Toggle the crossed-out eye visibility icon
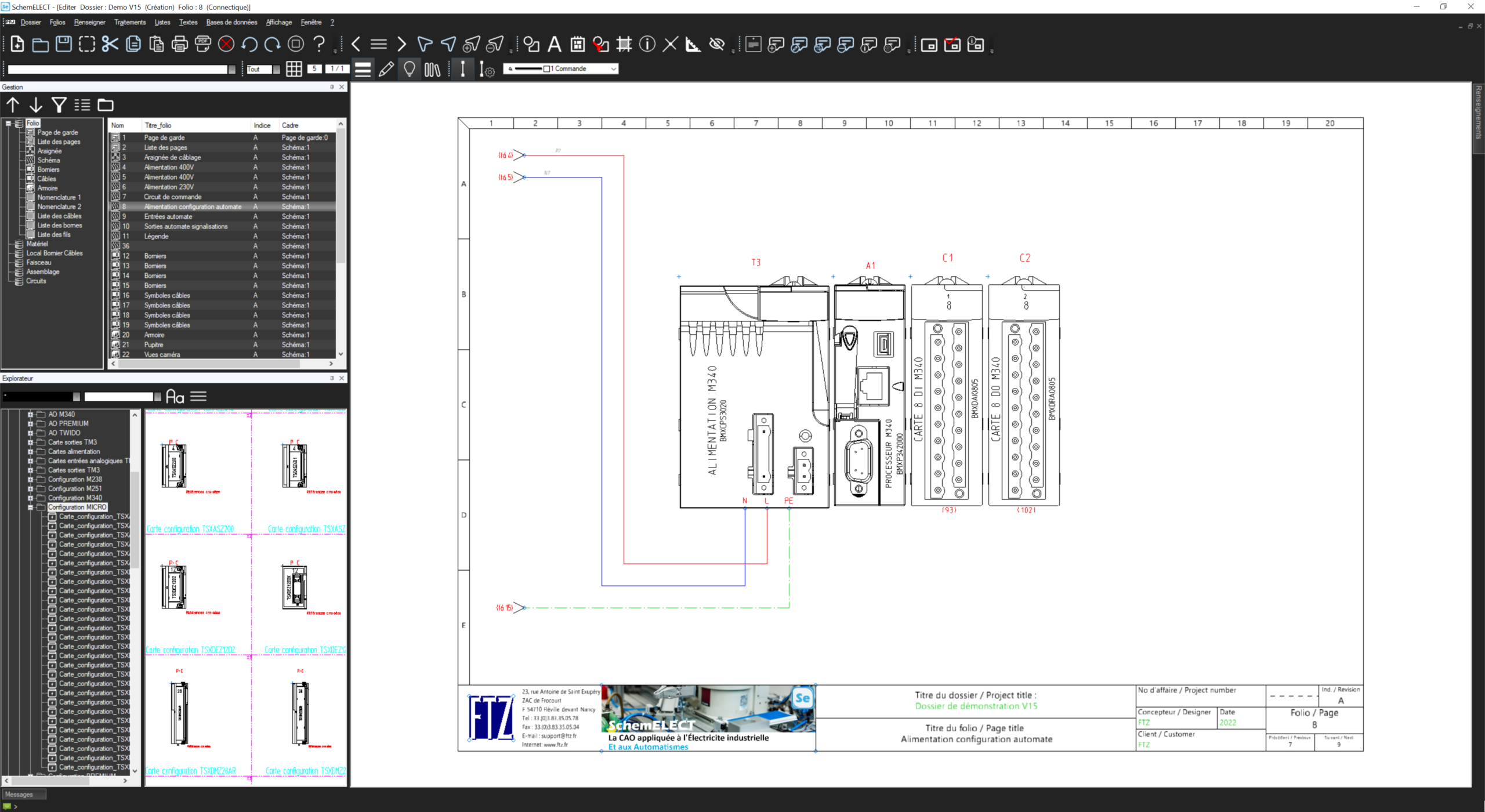This screenshot has height=812, width=1485. coord(717,44)
